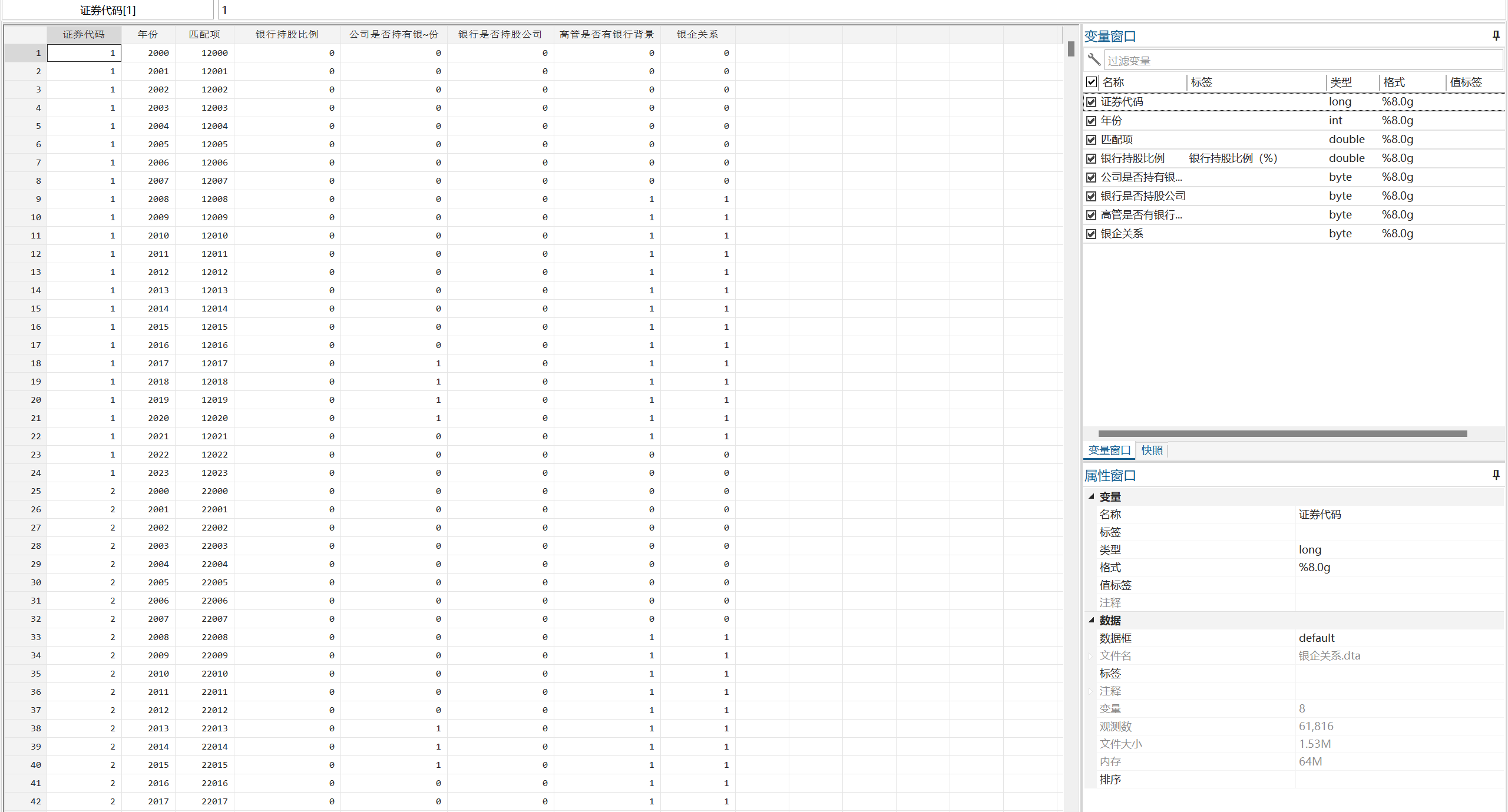
Task: Pin the 属性窗口 panel
Action: pyautogui.click(x=1495, y=475)
